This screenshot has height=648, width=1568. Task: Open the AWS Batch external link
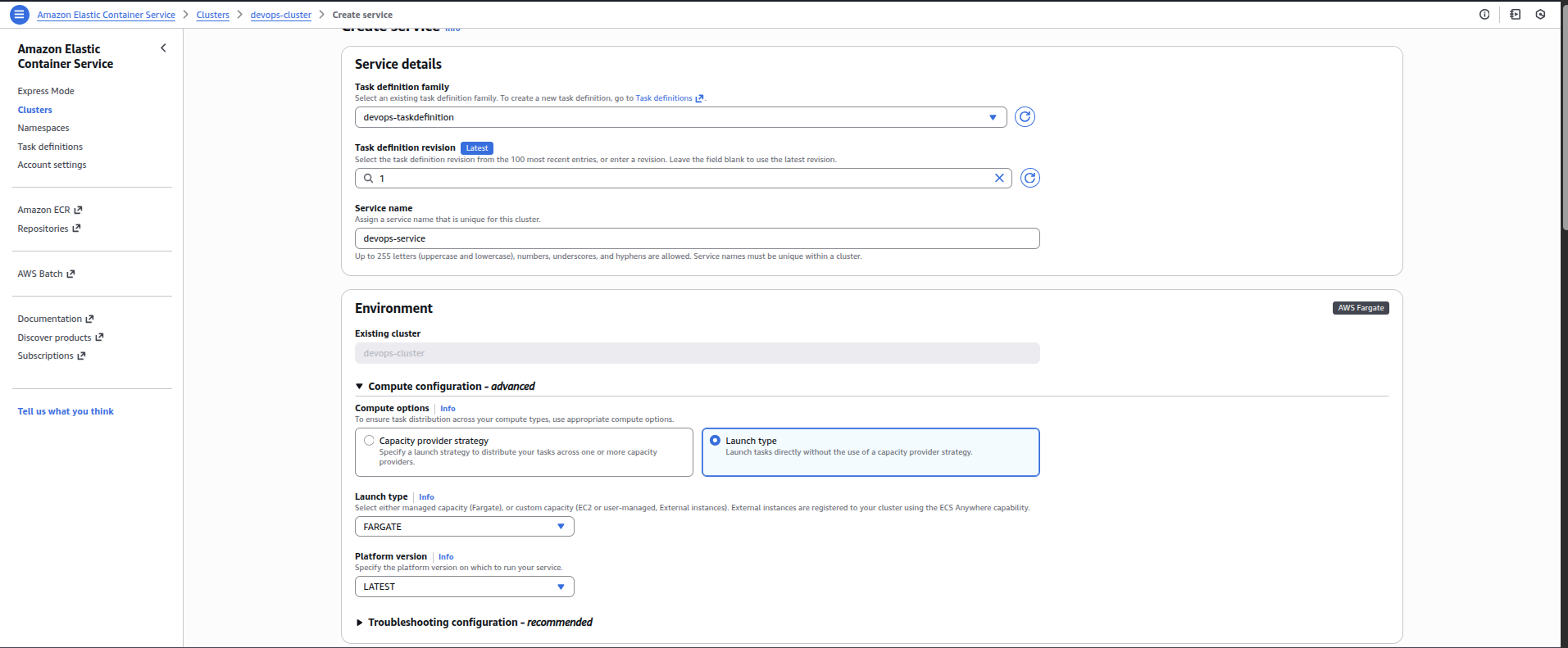(46, 274)
